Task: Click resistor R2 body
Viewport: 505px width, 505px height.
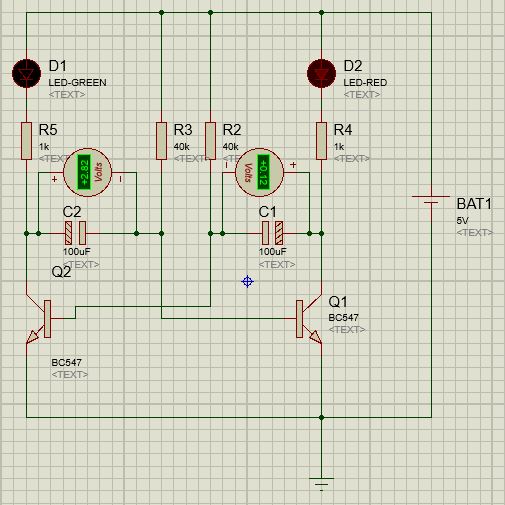Action: coord(210,141)
